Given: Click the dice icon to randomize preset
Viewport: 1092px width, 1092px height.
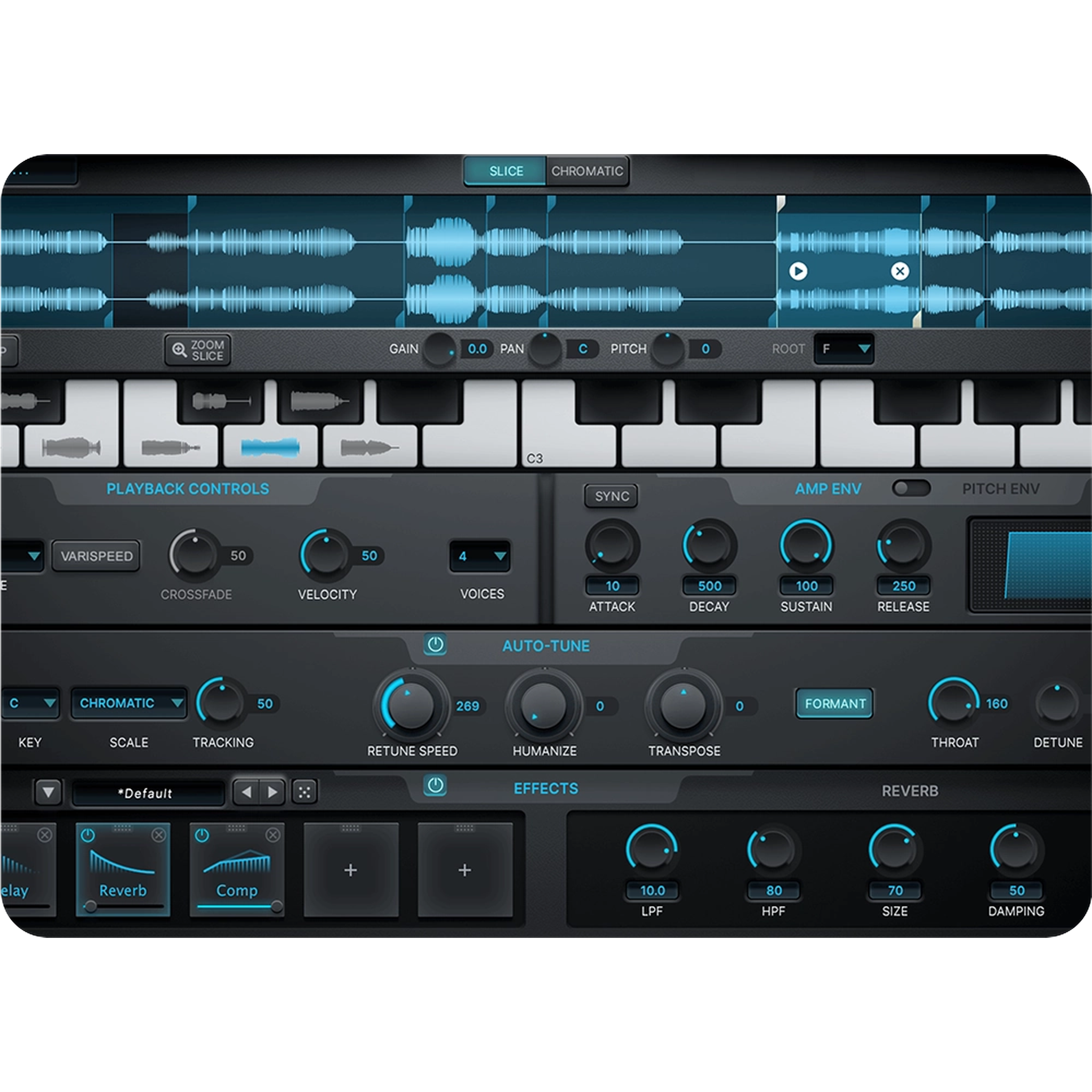Looking at the screenshot, I should [x=303, y=792].
